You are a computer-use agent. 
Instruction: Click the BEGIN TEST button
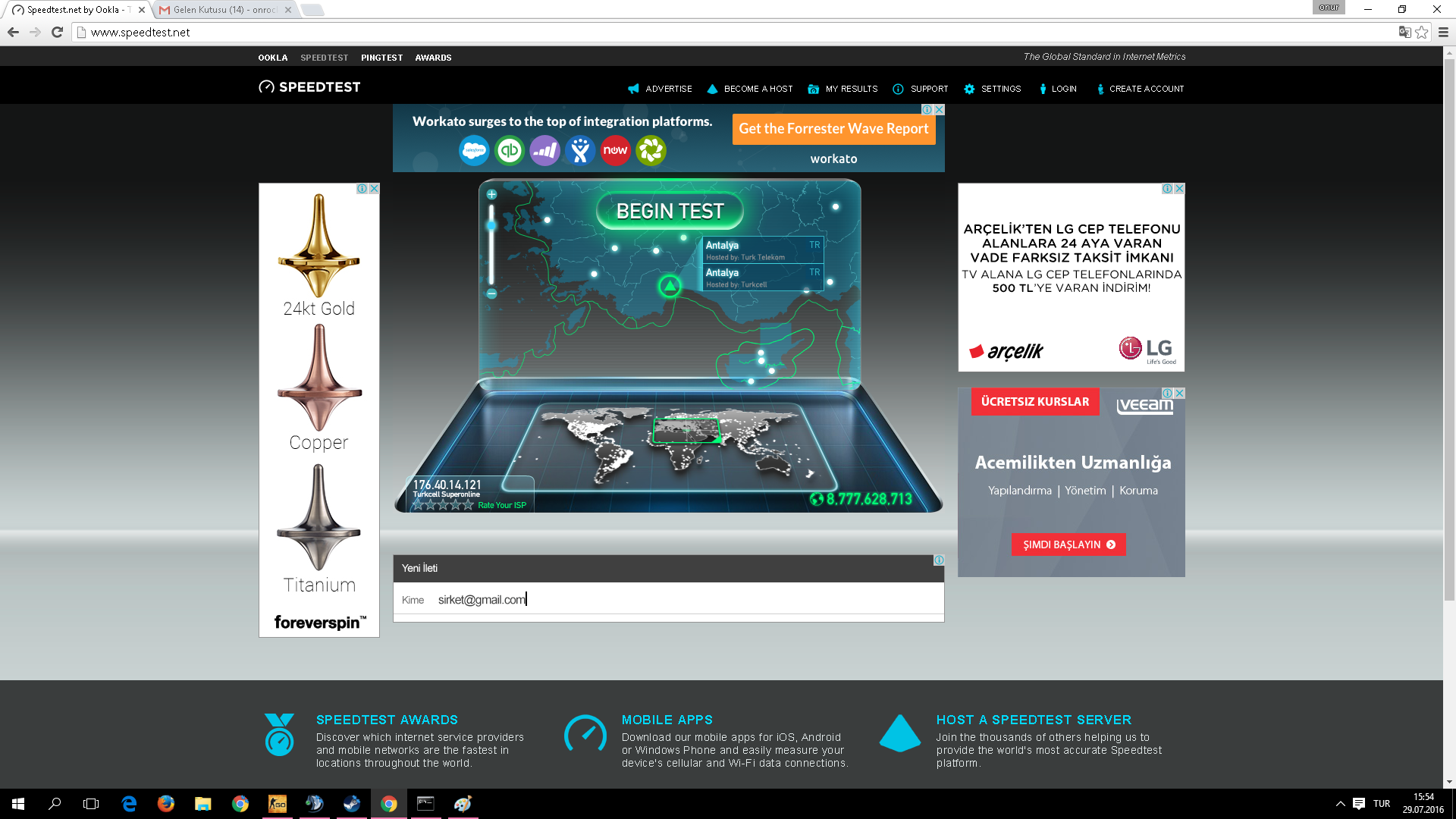[x=670, y=212]
